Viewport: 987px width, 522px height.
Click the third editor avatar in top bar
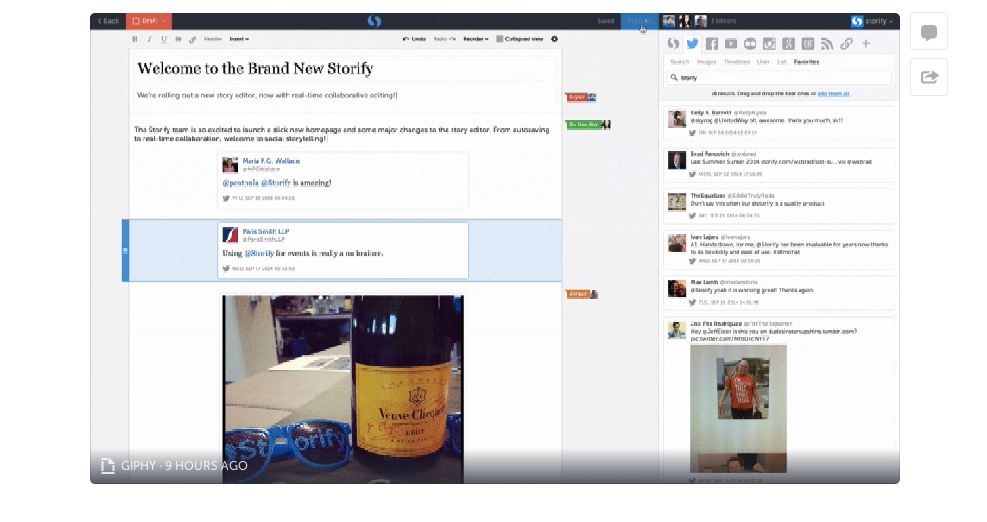701,21
